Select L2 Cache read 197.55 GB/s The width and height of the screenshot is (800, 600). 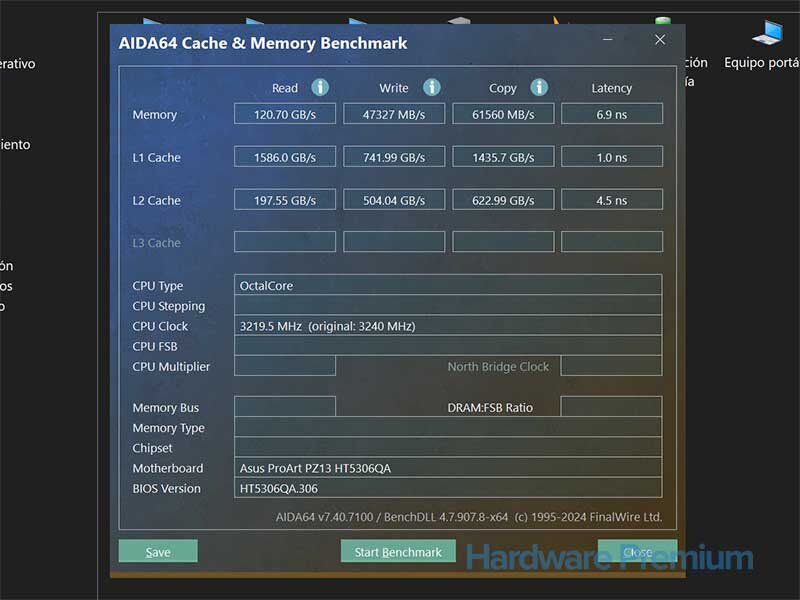coord(285,199)
